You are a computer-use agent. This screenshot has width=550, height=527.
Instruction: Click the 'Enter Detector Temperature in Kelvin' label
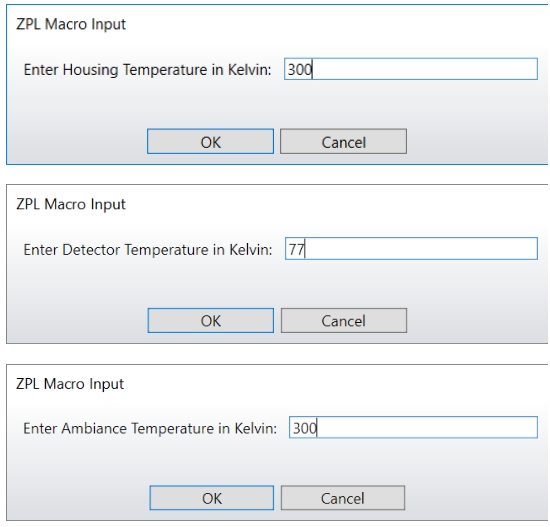[148, 249]
